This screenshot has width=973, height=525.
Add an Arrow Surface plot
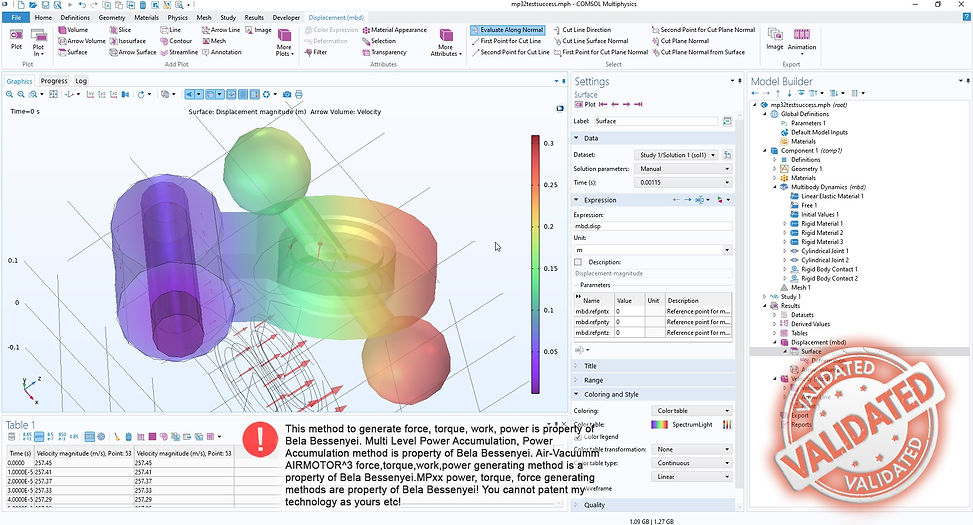click(x=133, y=52)
